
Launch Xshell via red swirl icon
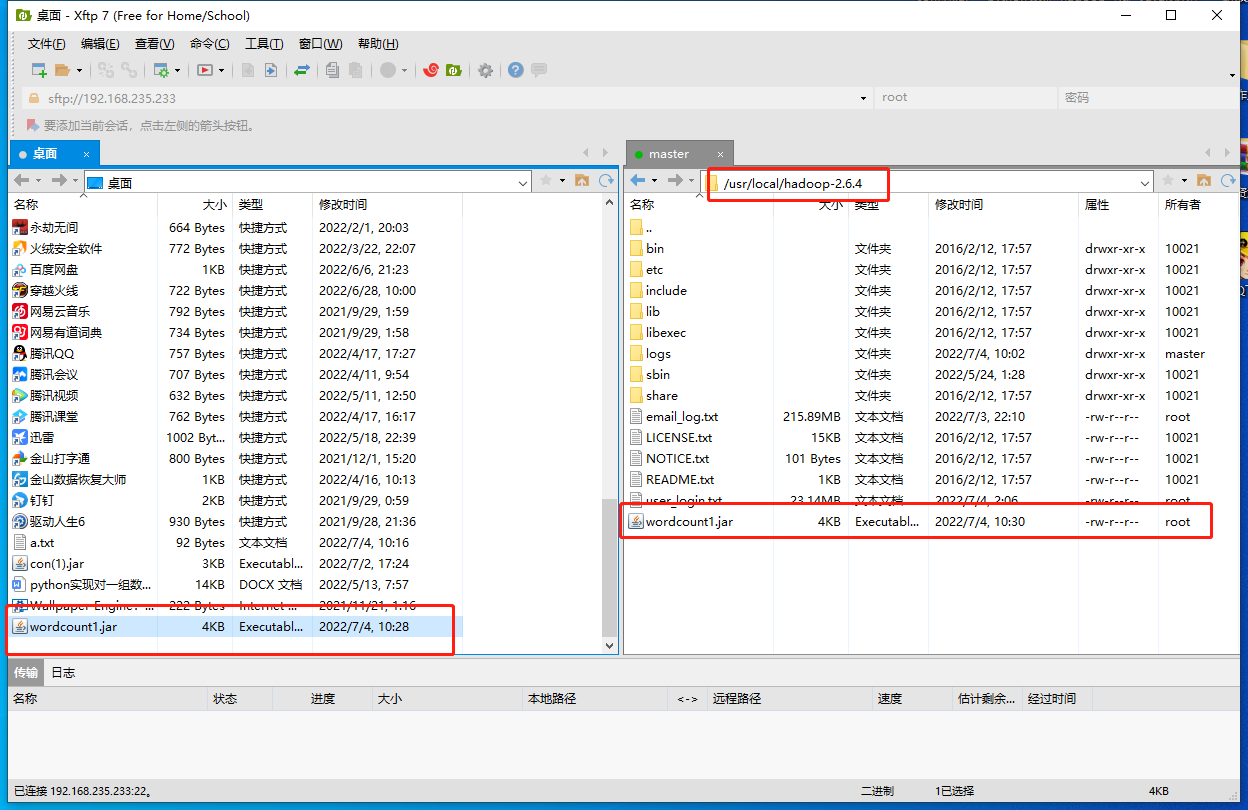(x=431, y=70)
